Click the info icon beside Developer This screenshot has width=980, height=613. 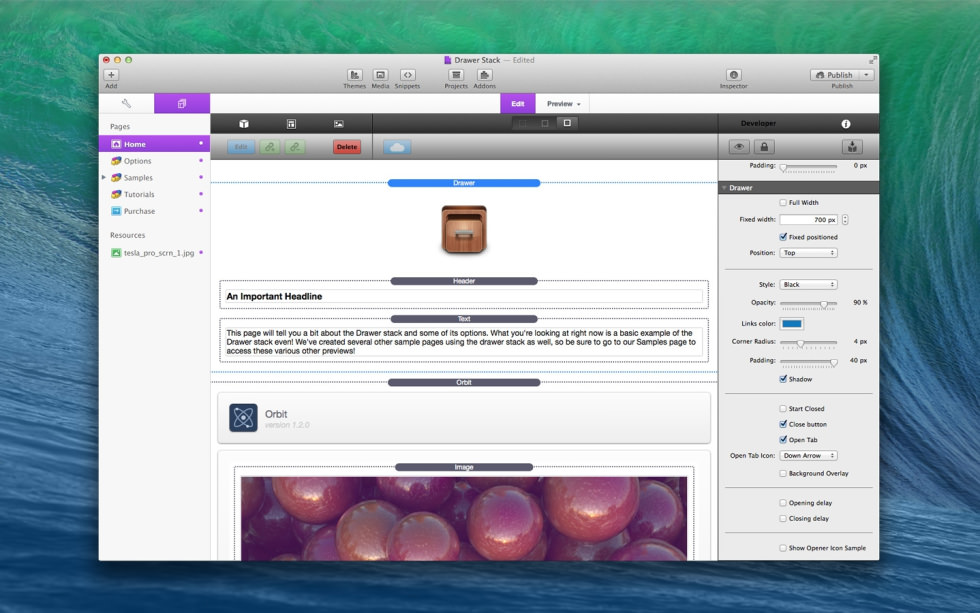click(x=846, y=124)
